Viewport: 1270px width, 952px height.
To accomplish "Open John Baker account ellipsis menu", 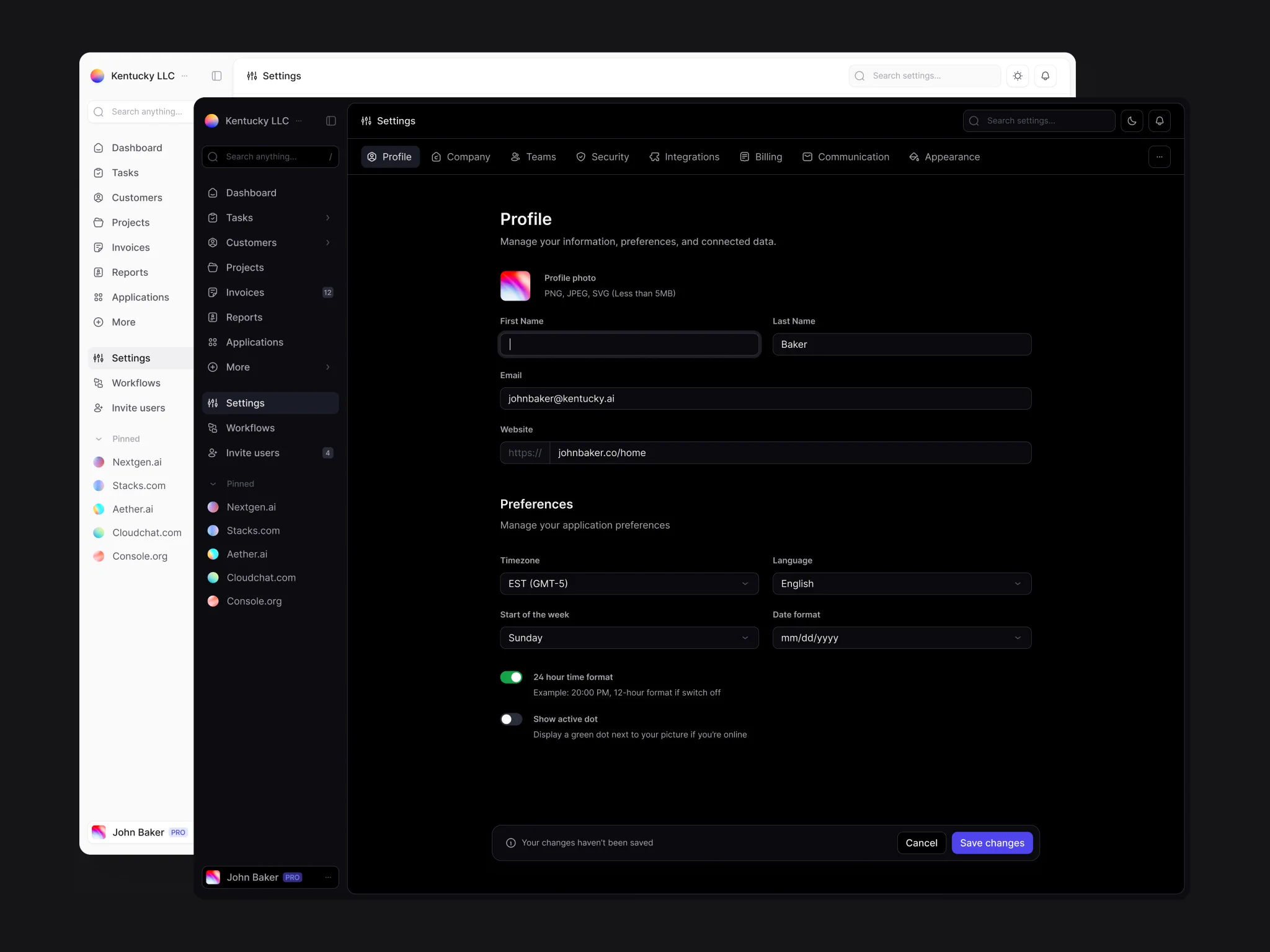I will click(328, 877).
